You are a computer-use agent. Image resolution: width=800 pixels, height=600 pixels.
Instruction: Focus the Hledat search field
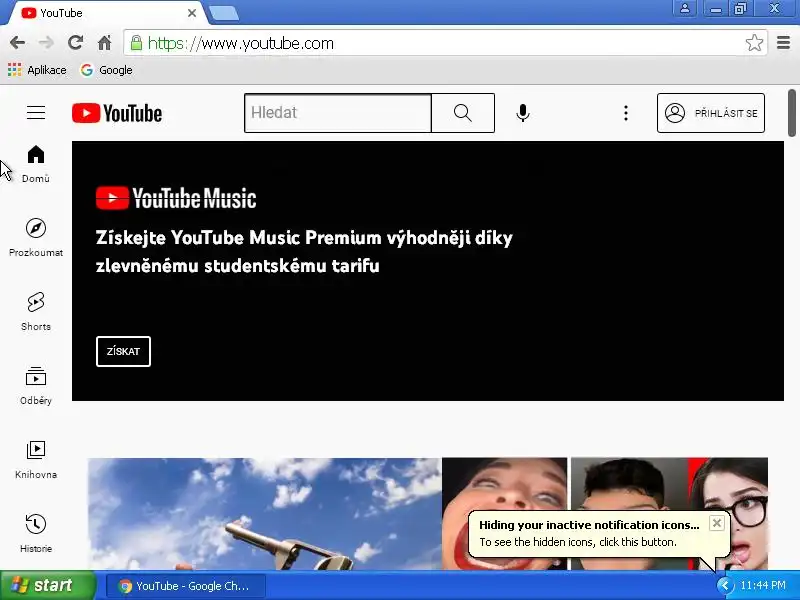pos(338,113)
